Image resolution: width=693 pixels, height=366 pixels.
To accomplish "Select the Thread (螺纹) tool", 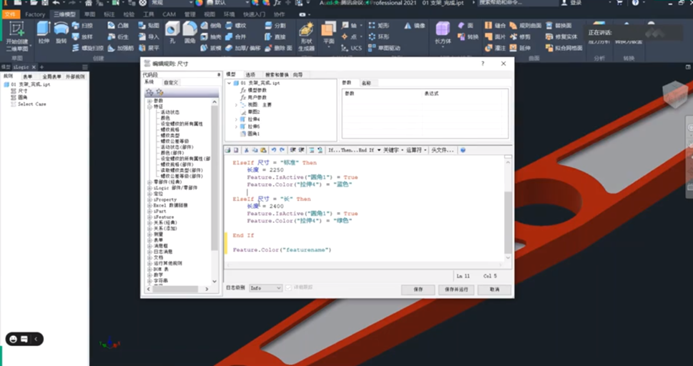I will point(236,26).
